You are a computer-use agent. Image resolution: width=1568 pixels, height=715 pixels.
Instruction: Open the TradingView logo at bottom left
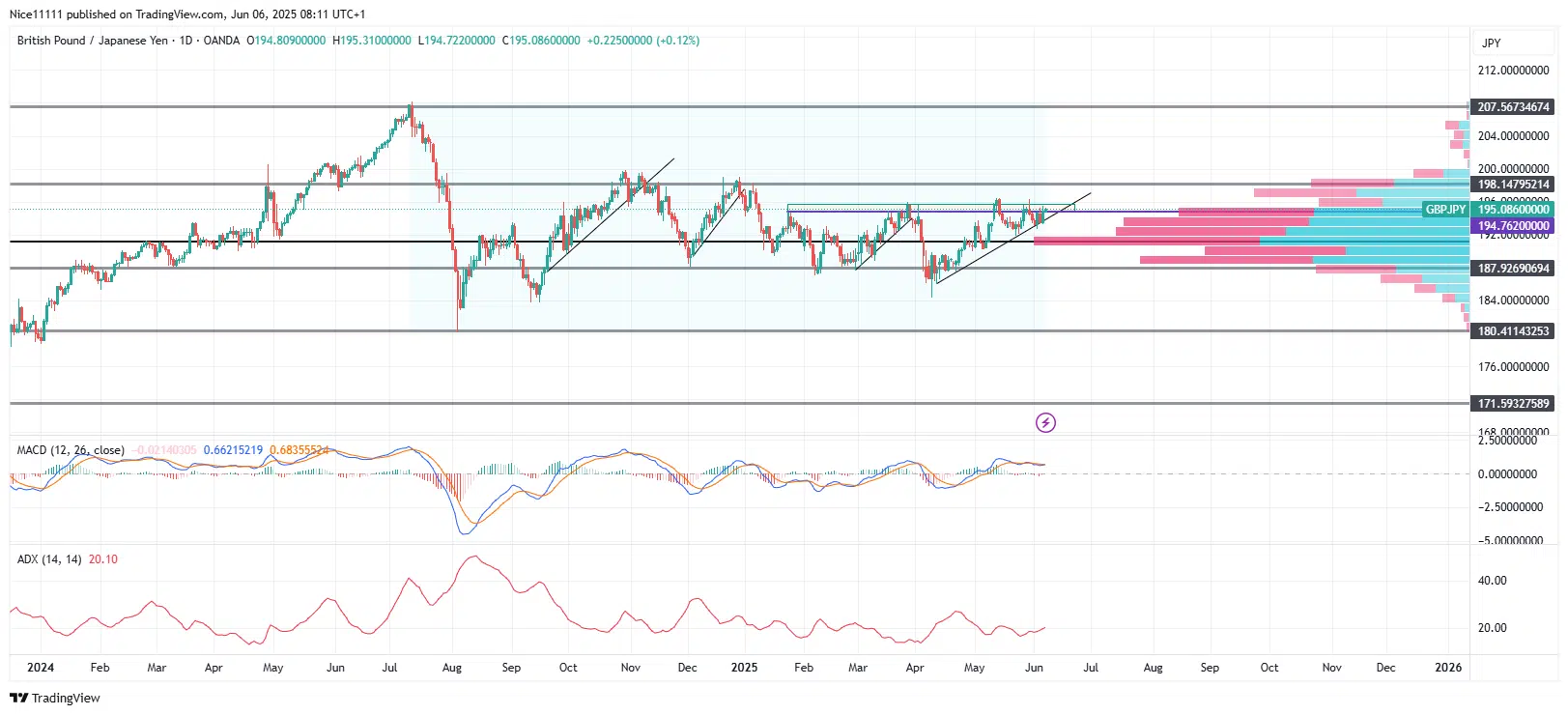pyautogui.click(x=55, y=698)
